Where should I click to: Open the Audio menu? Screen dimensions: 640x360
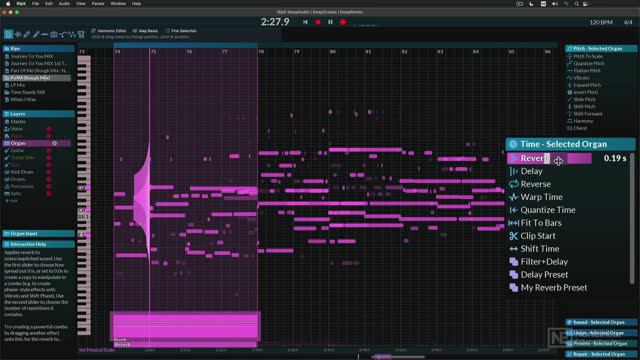coord(64,4)
